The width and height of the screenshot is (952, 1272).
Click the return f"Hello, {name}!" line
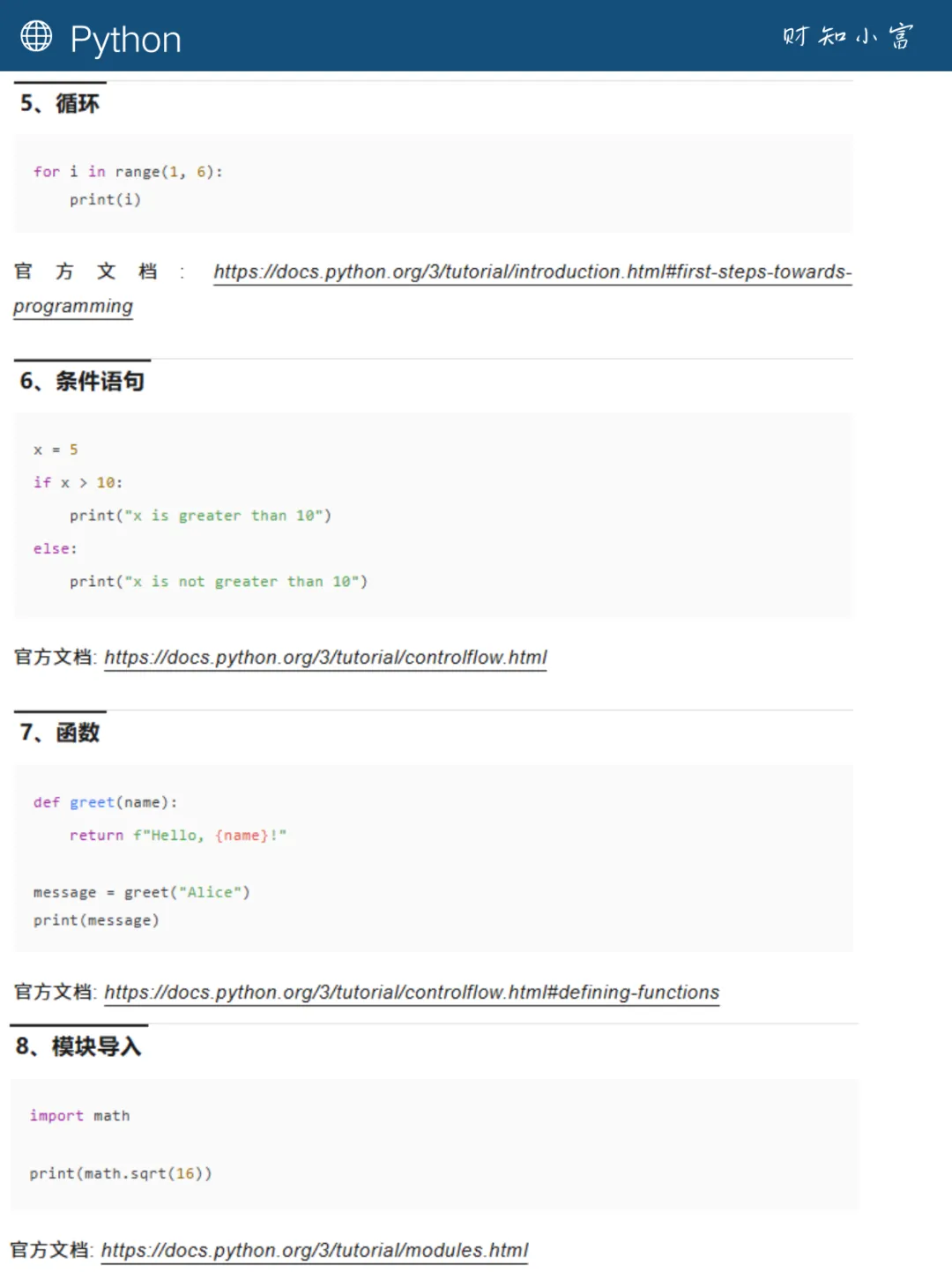click(178, 835)
